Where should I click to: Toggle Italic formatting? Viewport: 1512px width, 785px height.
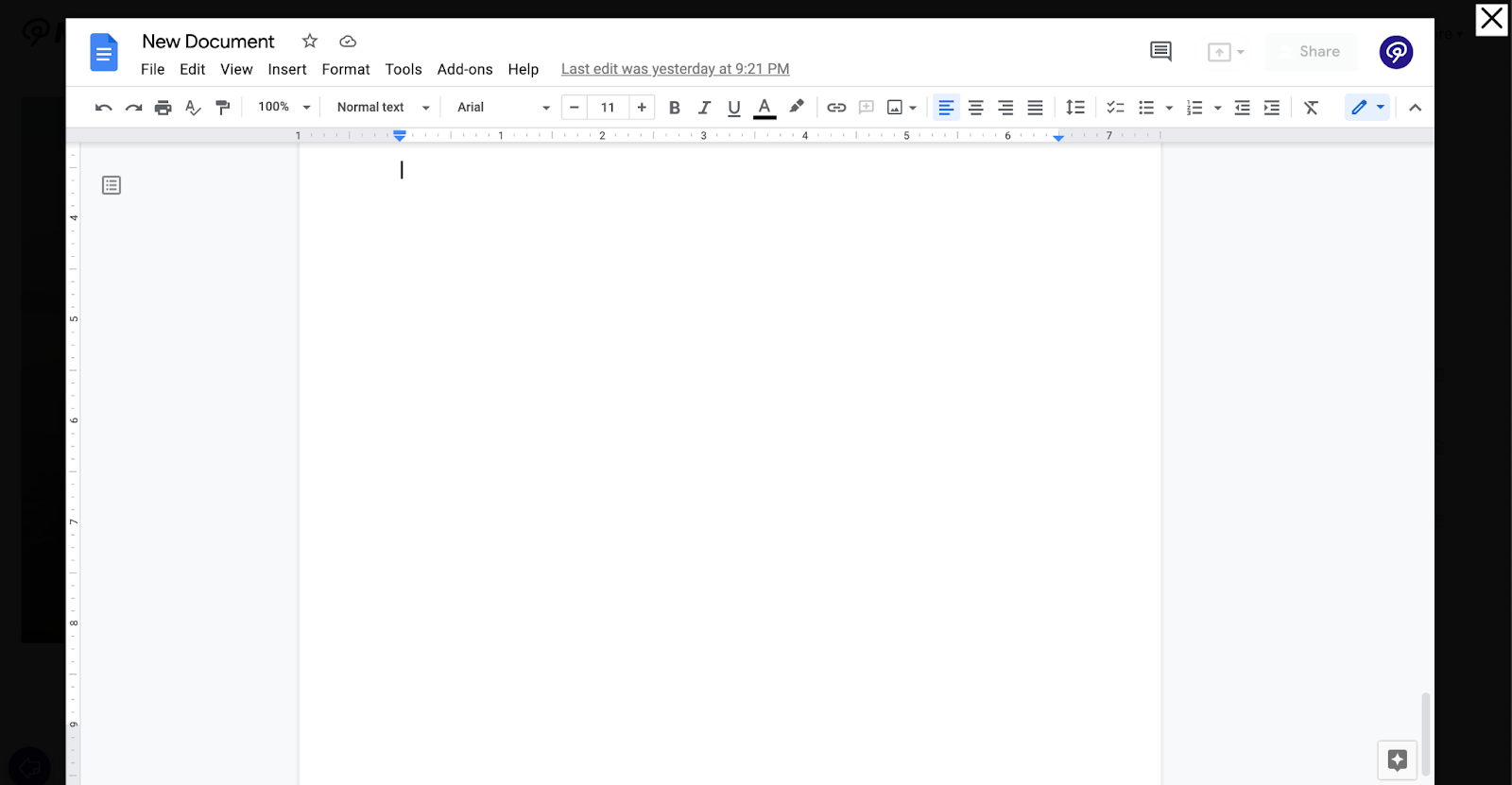(x=704, y=108)
